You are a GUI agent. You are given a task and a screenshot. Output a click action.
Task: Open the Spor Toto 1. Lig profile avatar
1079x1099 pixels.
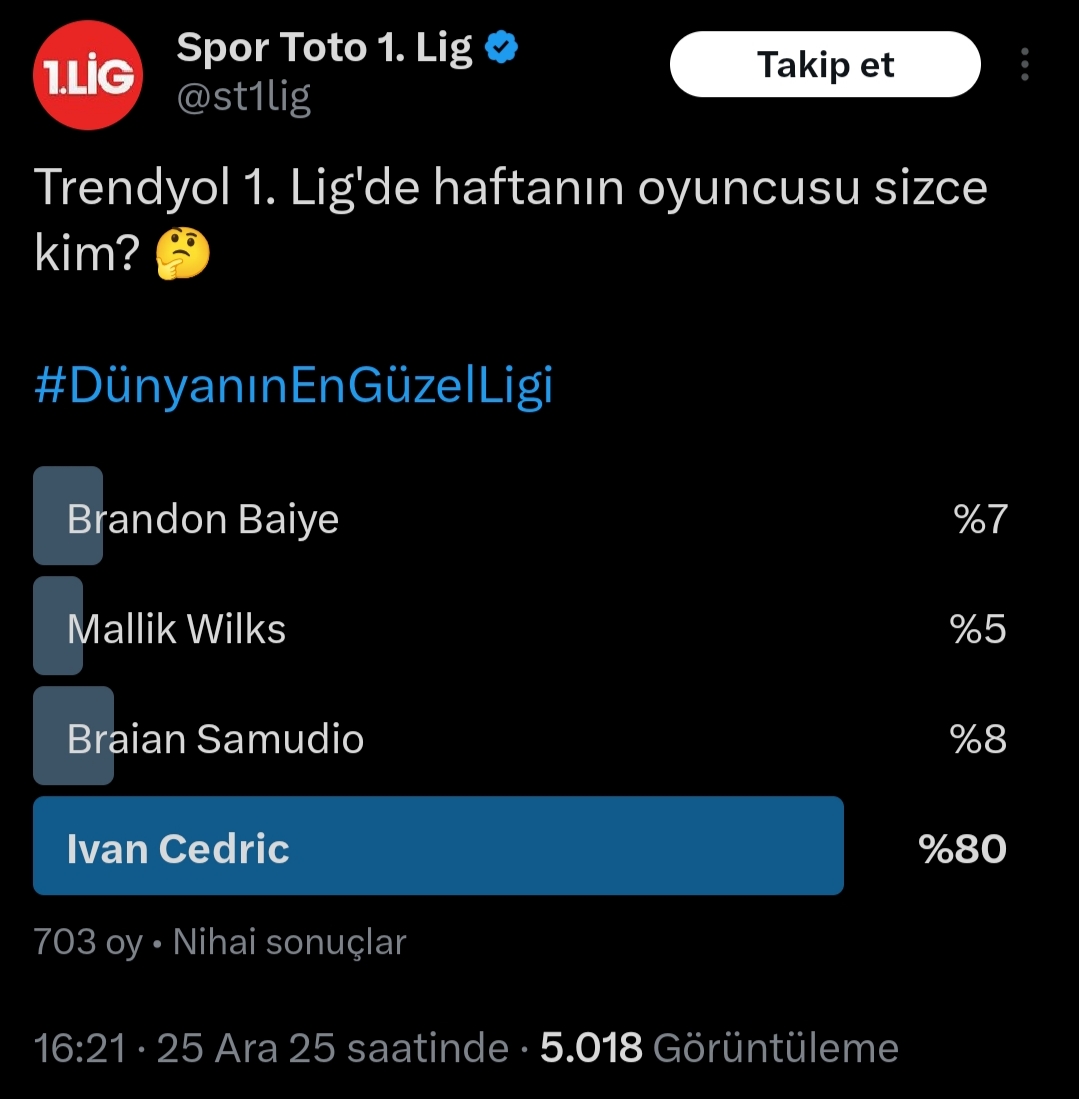pos(88,77)
